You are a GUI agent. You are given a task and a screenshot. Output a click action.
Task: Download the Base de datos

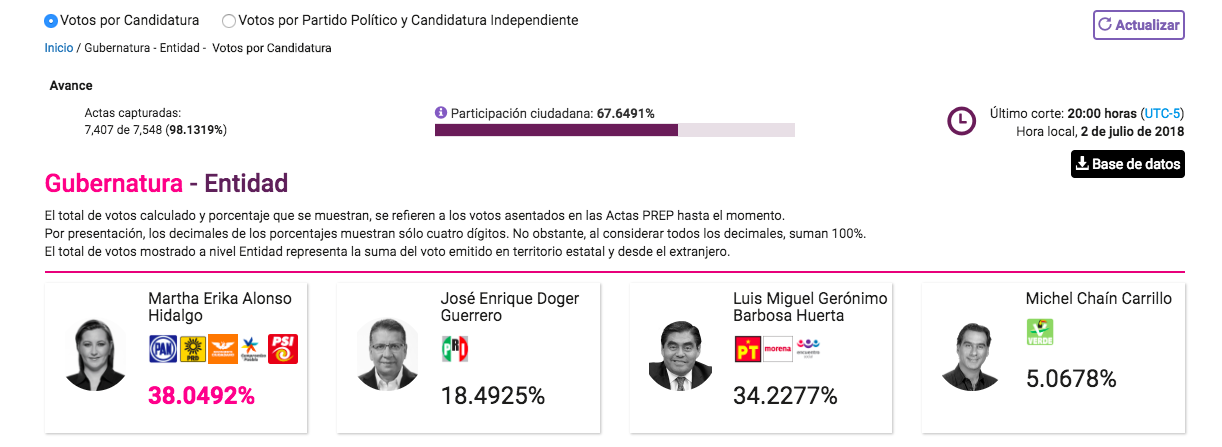coord(1127,164)
